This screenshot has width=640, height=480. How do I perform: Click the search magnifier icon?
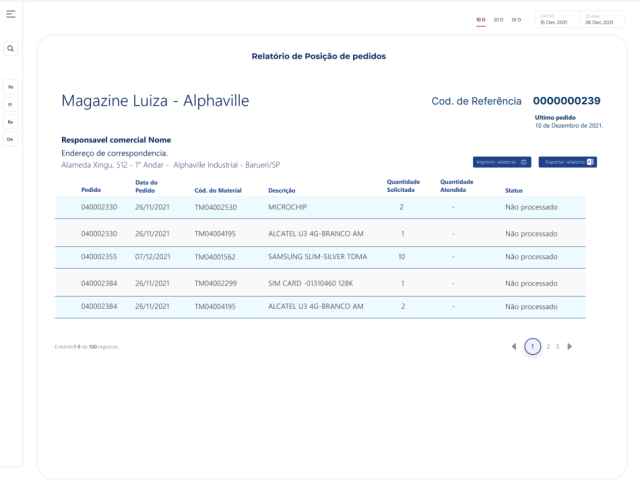coord(11,49)
